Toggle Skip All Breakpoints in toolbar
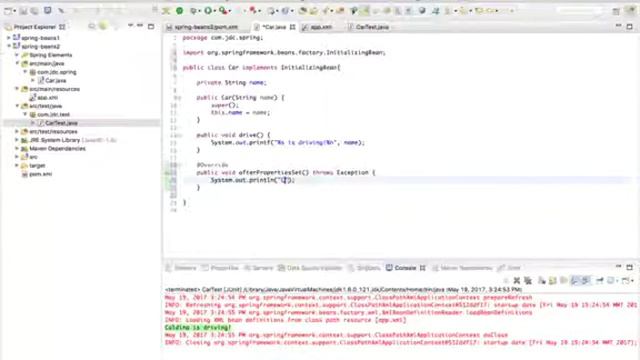 [x=61, y=11]
